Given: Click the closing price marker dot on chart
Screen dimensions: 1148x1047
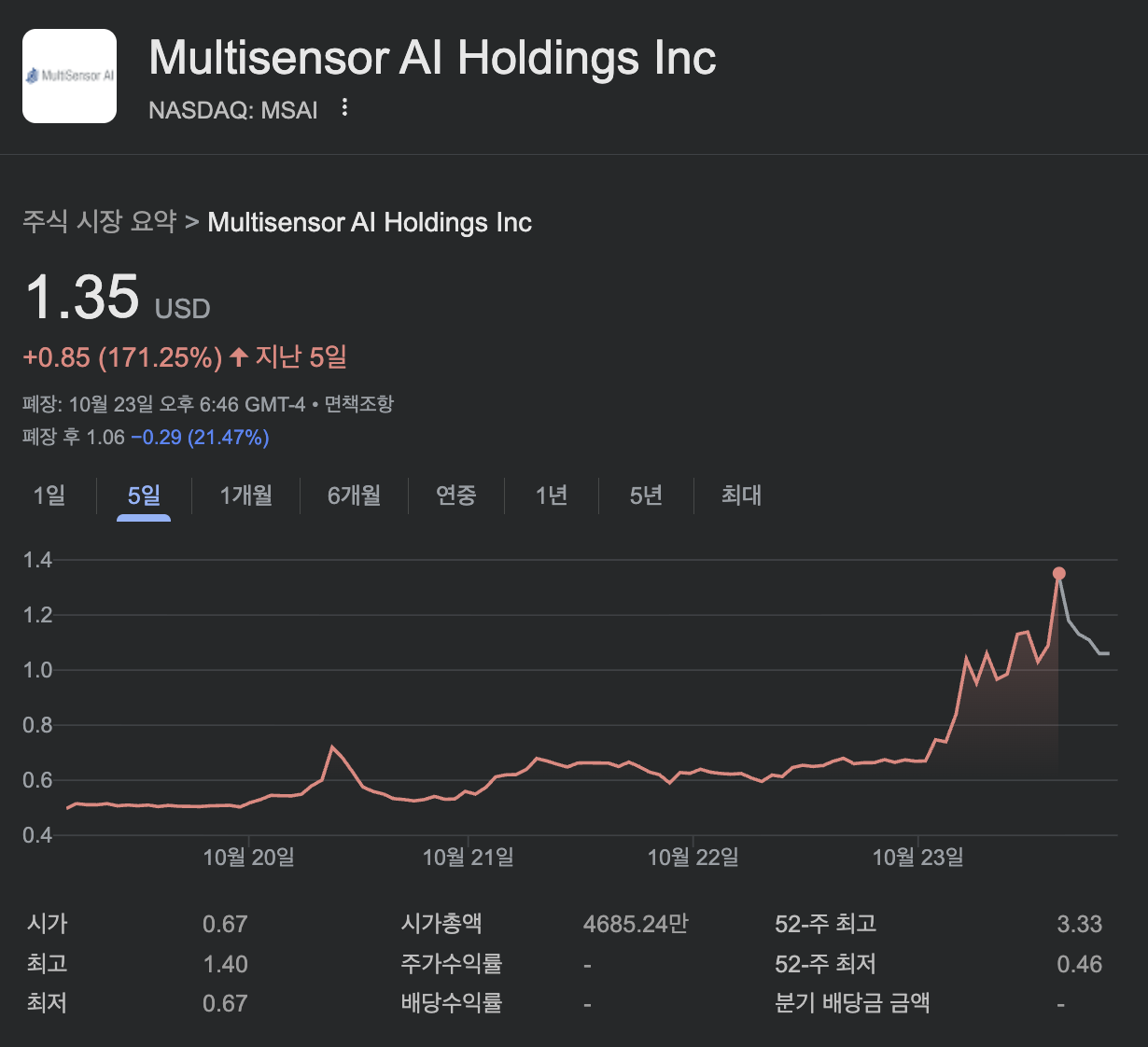Looking at the screenshot, I should (x=1058, y=574).
